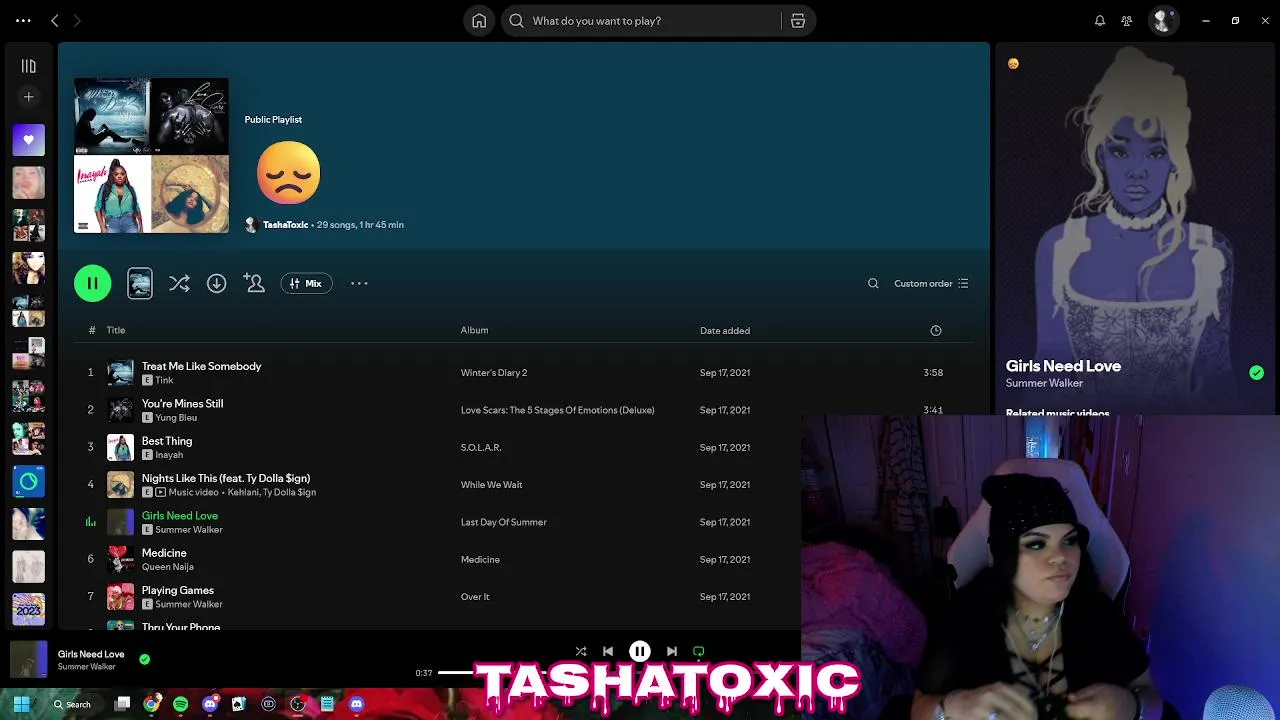Open Summer Walker under the right panel title
The image size is (1280, 720).
[1044, 383]
